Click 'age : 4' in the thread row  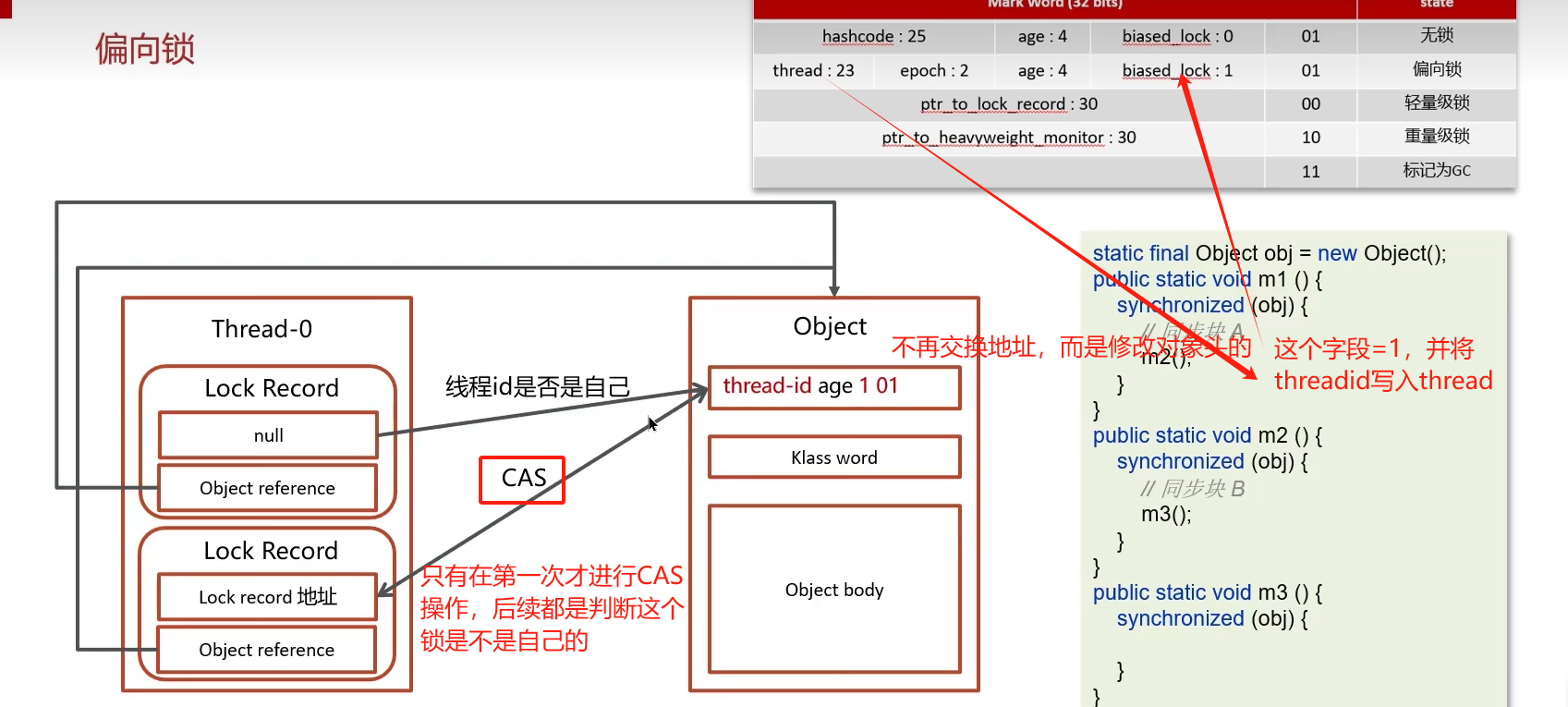1042,70
